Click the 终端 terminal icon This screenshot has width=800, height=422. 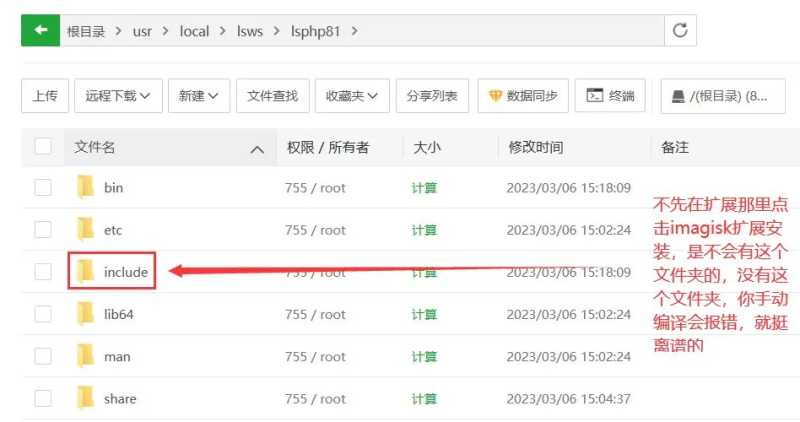(x=595, y=95)
